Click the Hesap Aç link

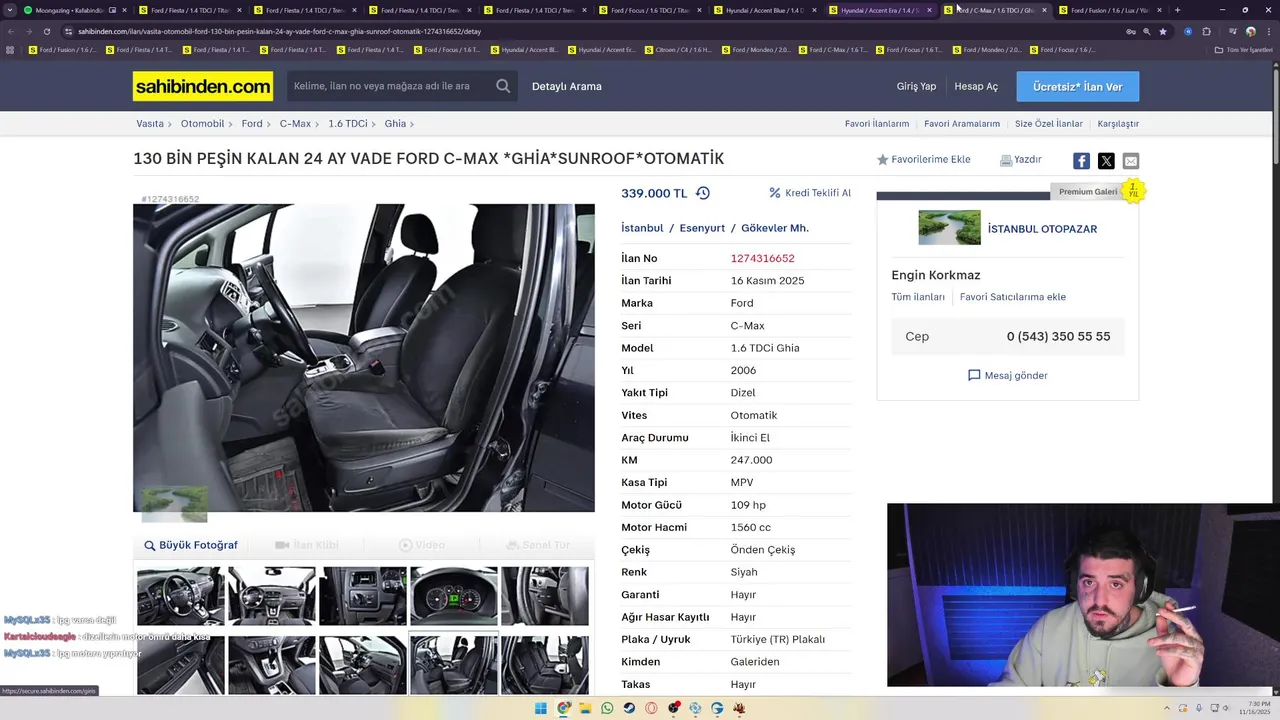[976, 86]
